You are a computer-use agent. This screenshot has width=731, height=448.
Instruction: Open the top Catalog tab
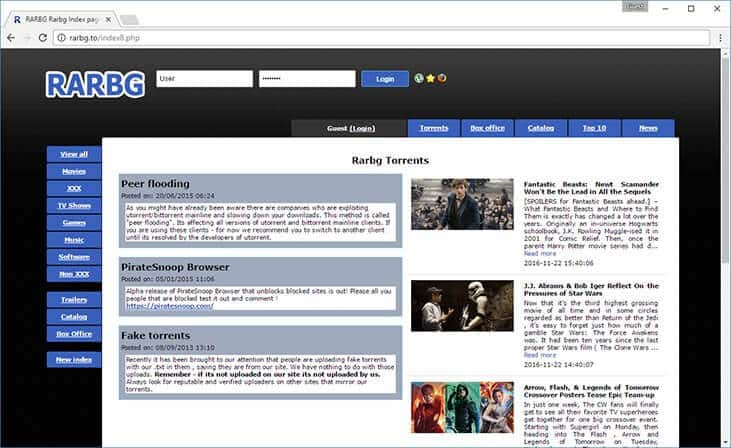click(x=541, y=128)
